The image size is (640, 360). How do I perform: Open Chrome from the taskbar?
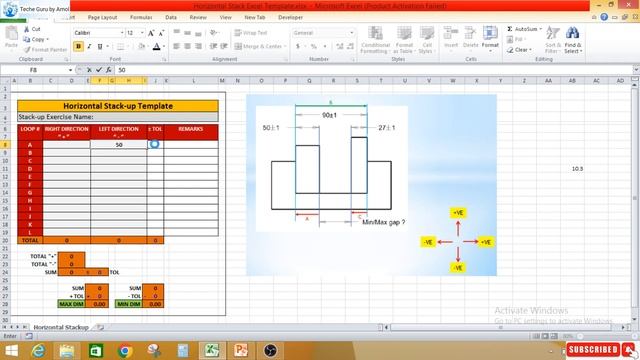(x=125, y=351)
